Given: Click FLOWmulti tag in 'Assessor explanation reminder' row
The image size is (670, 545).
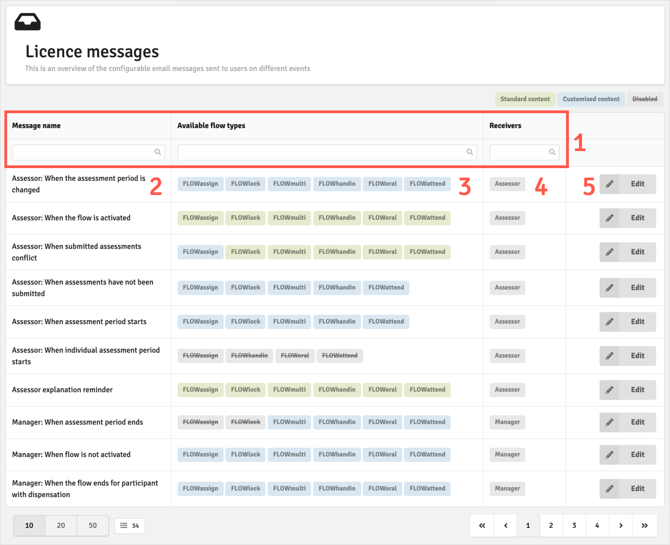Looking at the screenshot, I should tap(289, 390).
